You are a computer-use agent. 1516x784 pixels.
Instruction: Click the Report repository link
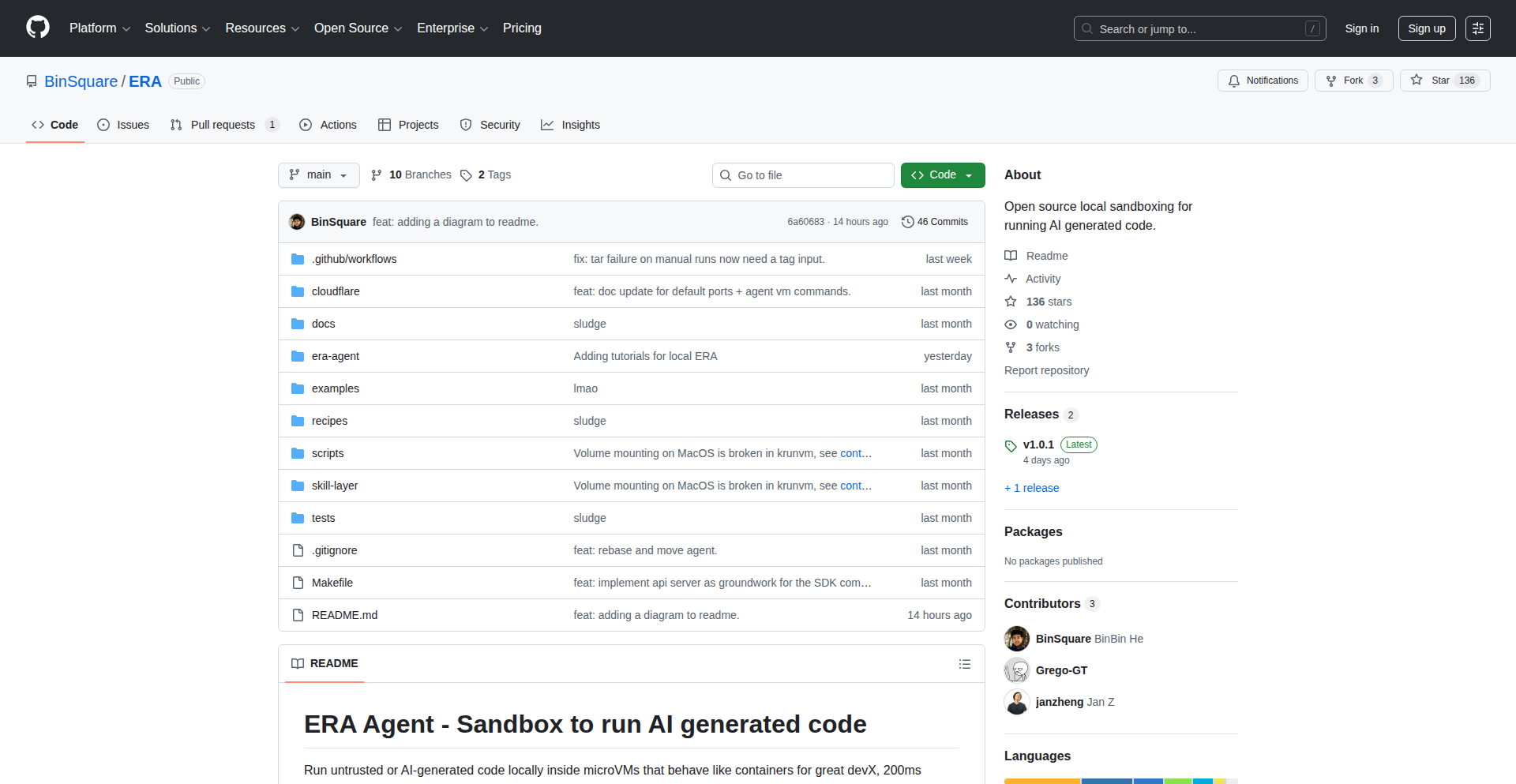point(1046,369)
